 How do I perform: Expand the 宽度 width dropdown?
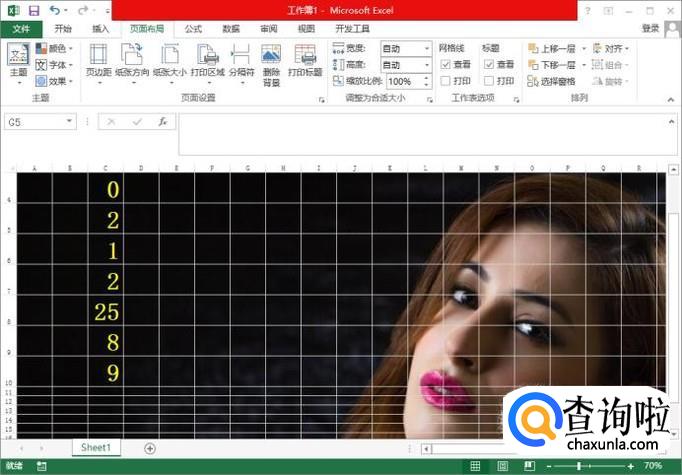[427, 48]
